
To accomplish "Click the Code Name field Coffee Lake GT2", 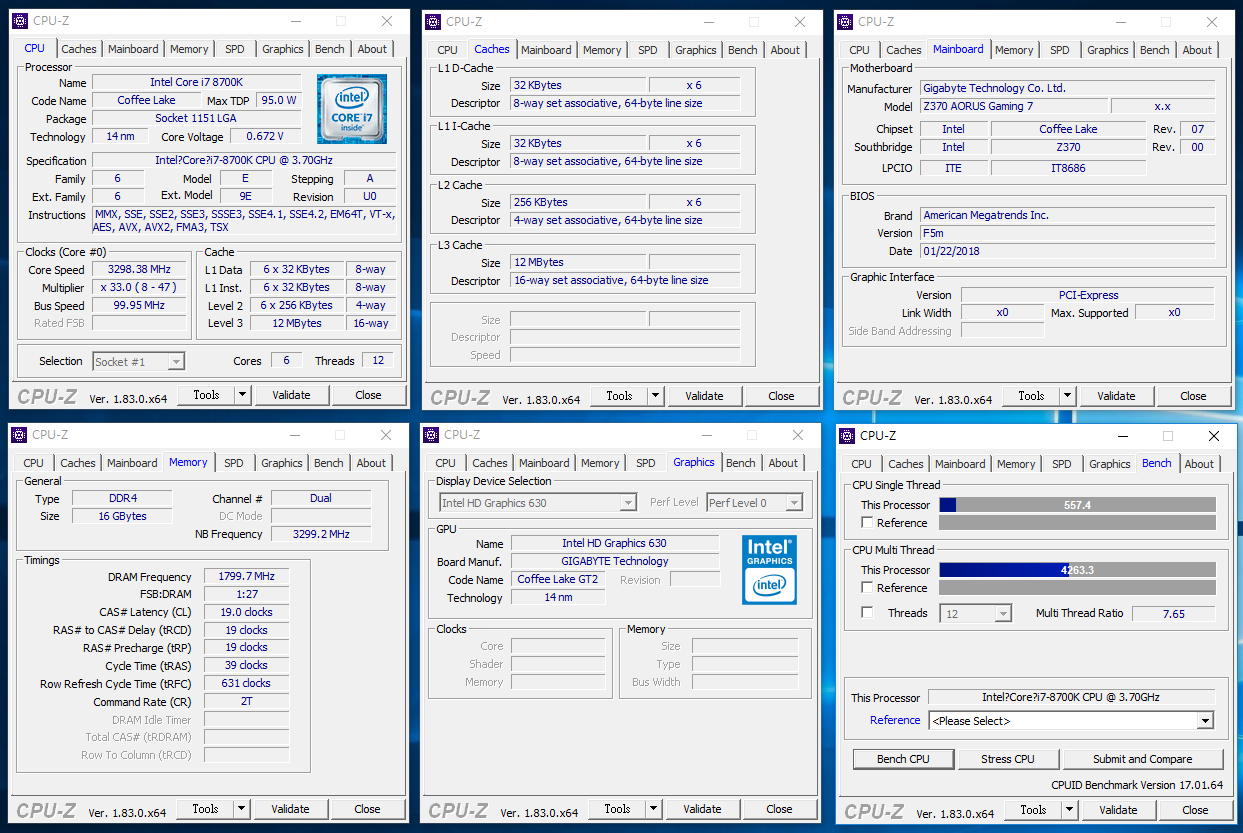I will coord(558,580).
